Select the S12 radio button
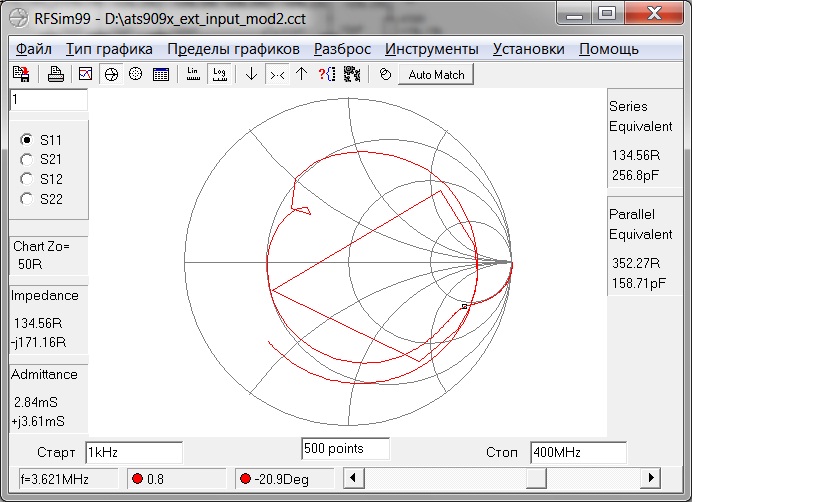Image resolution: width=816 pixels, height=502 pixels. 26,179
